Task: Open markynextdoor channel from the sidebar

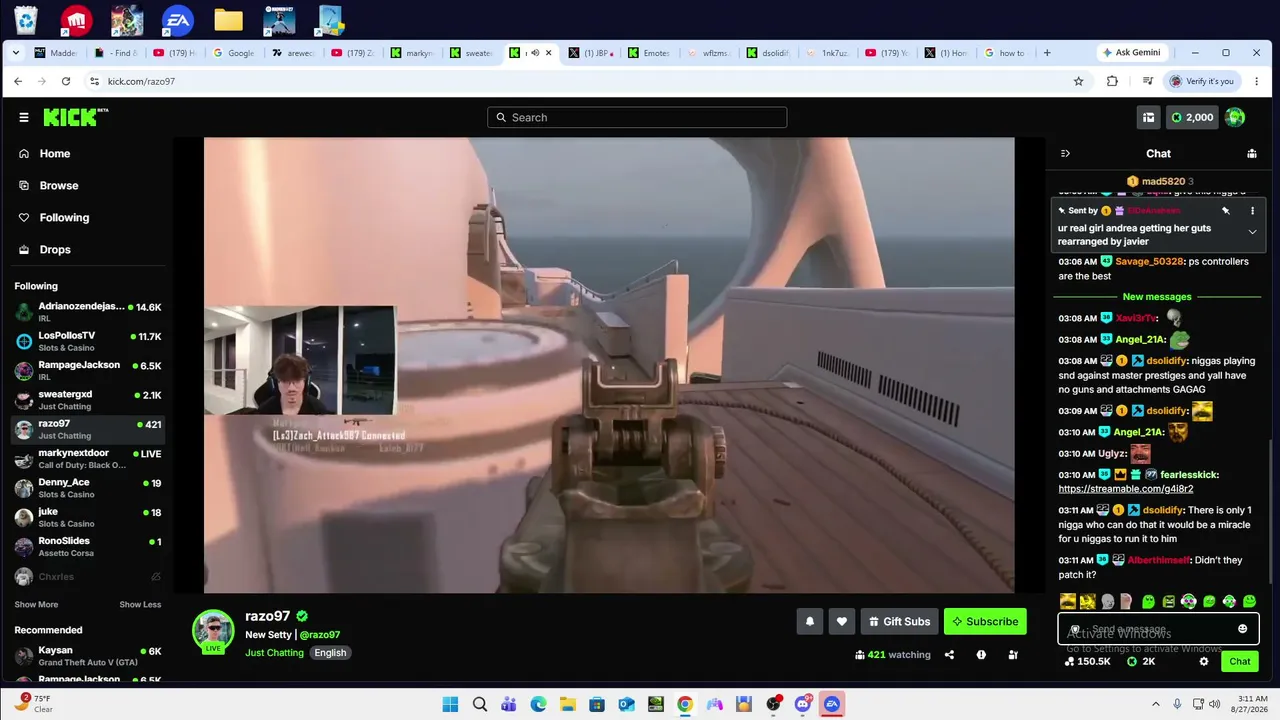Action: [x=88, y=459]
